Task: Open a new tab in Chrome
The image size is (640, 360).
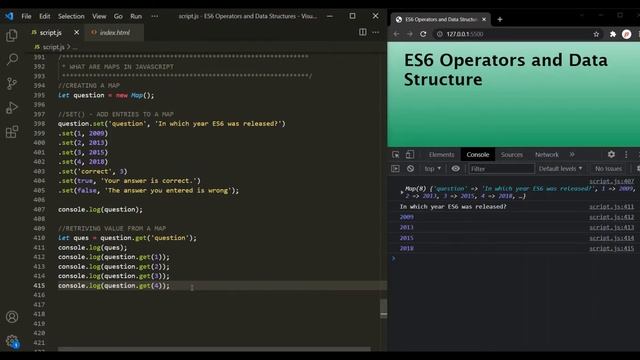Action: click(x=500, y=19)
